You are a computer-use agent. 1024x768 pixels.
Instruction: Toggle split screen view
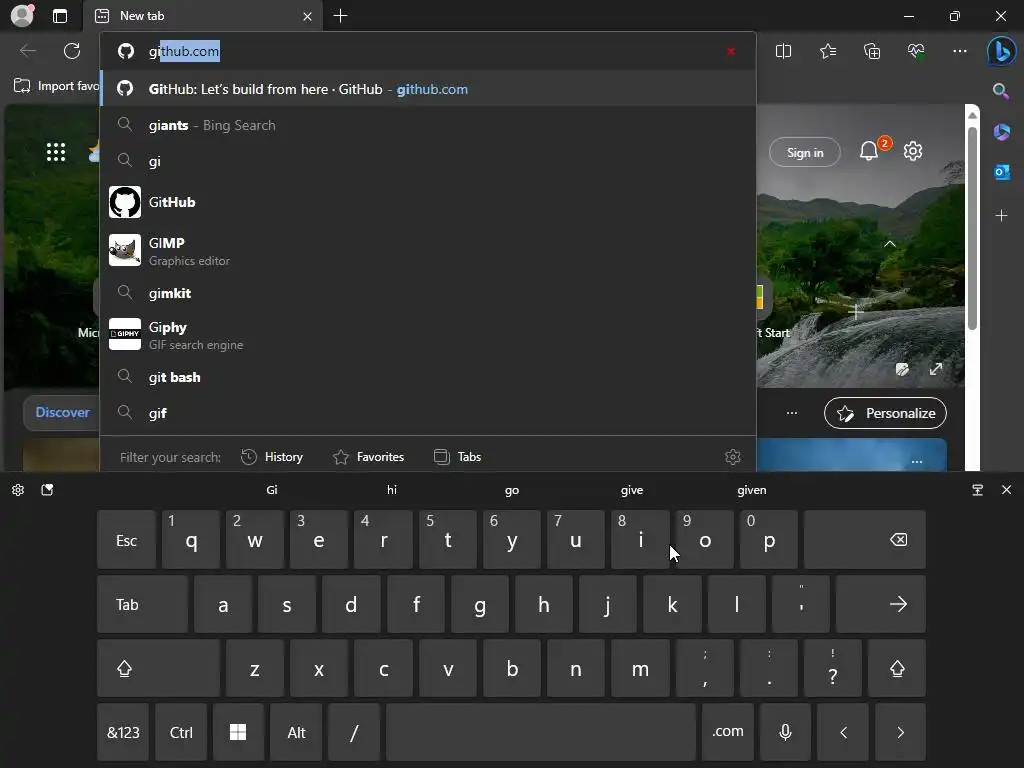coord(783,51)
